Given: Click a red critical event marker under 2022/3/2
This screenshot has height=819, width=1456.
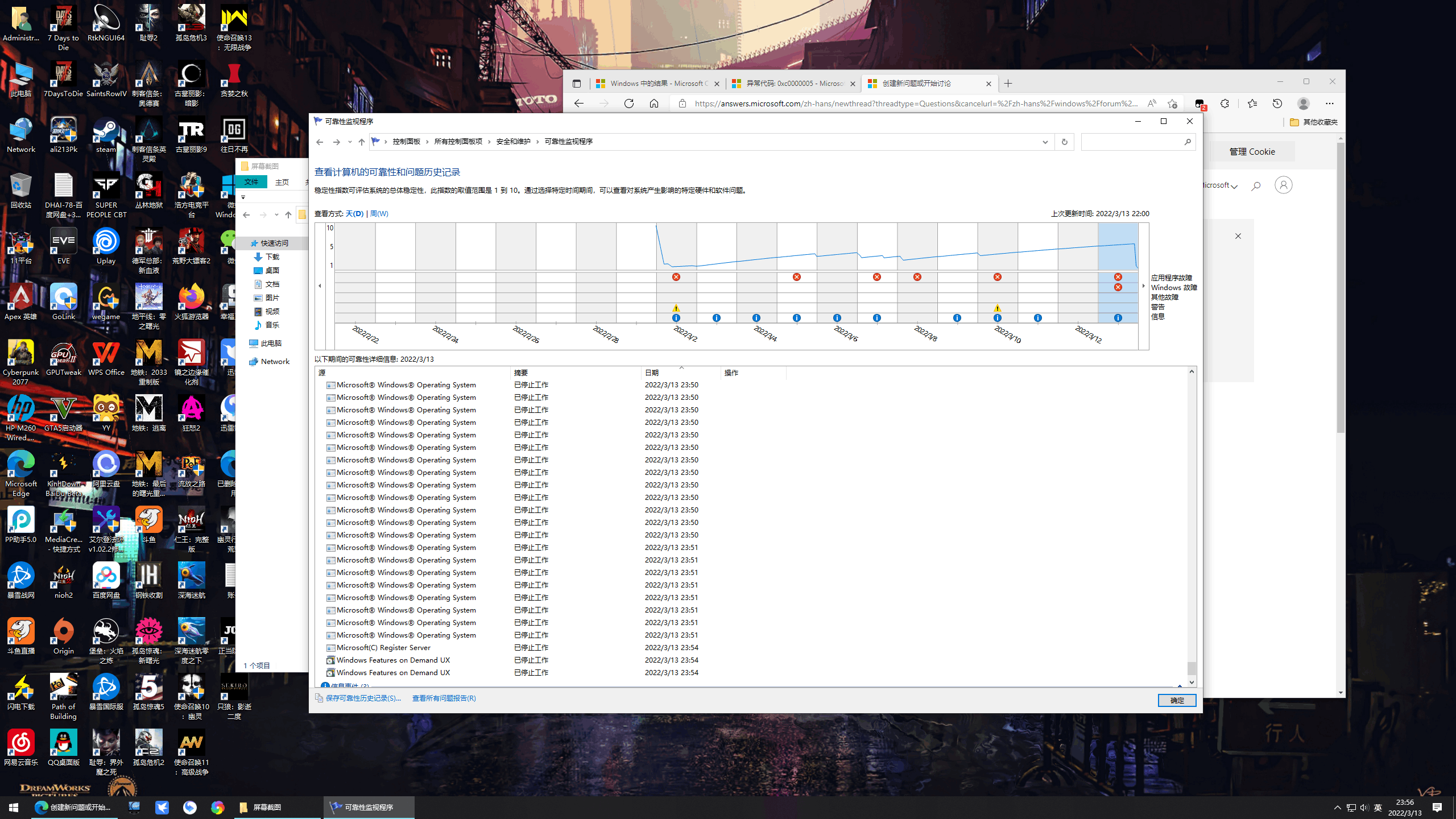Looking at the screenshot, I should (676, 277).
